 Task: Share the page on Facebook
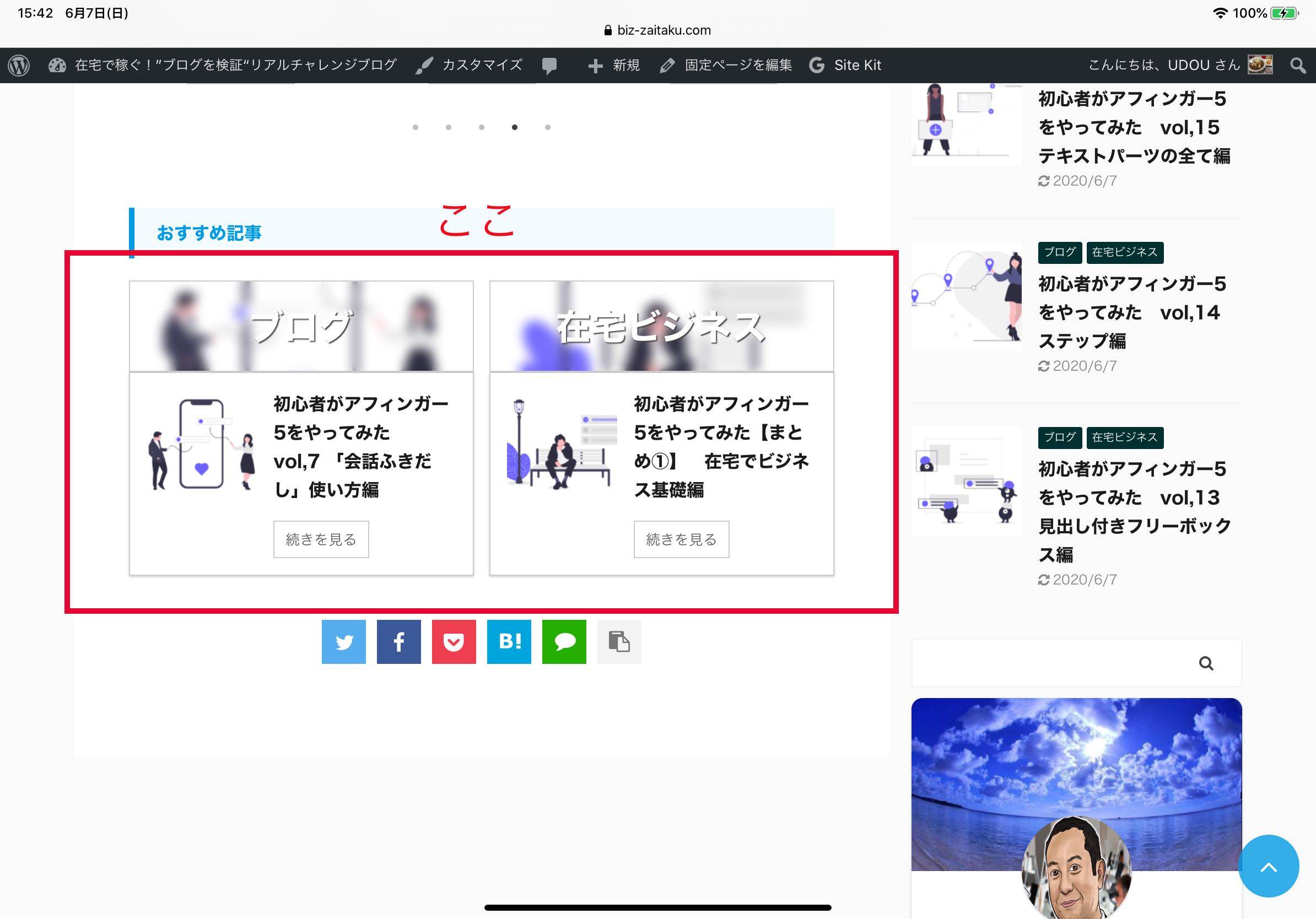tap(399, 642)
